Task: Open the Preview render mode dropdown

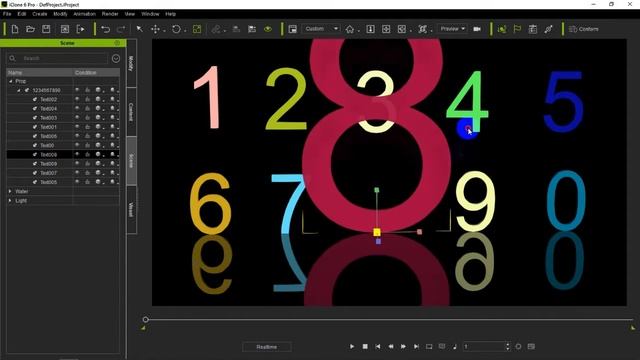Action: pos(452,29)
